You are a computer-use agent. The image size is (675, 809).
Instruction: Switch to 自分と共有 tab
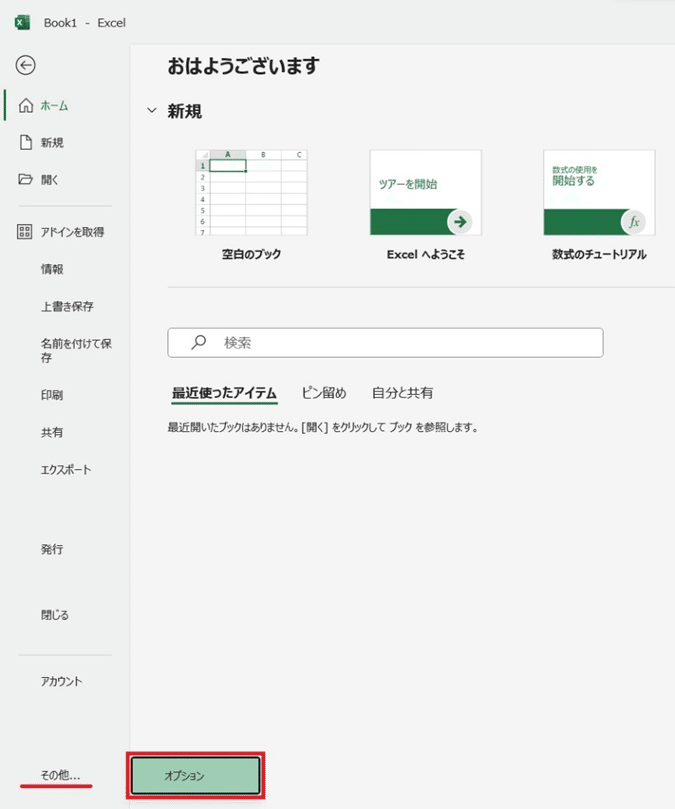coord(403,393)
